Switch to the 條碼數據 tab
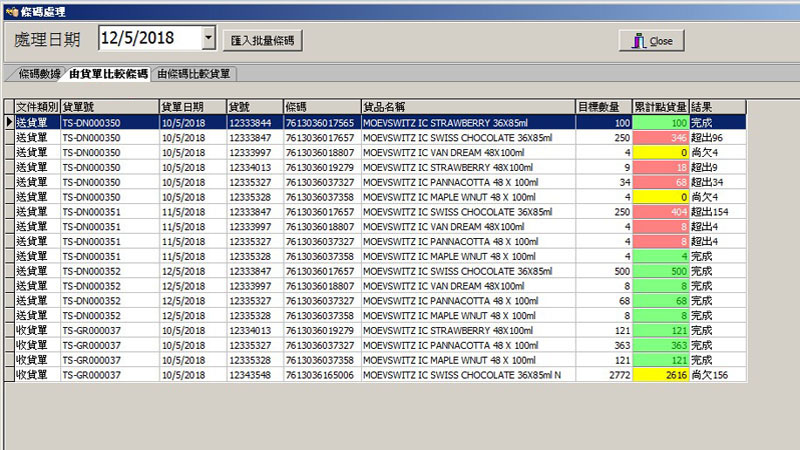This screenshot has height=450, width=800. [x=38, y=74]
